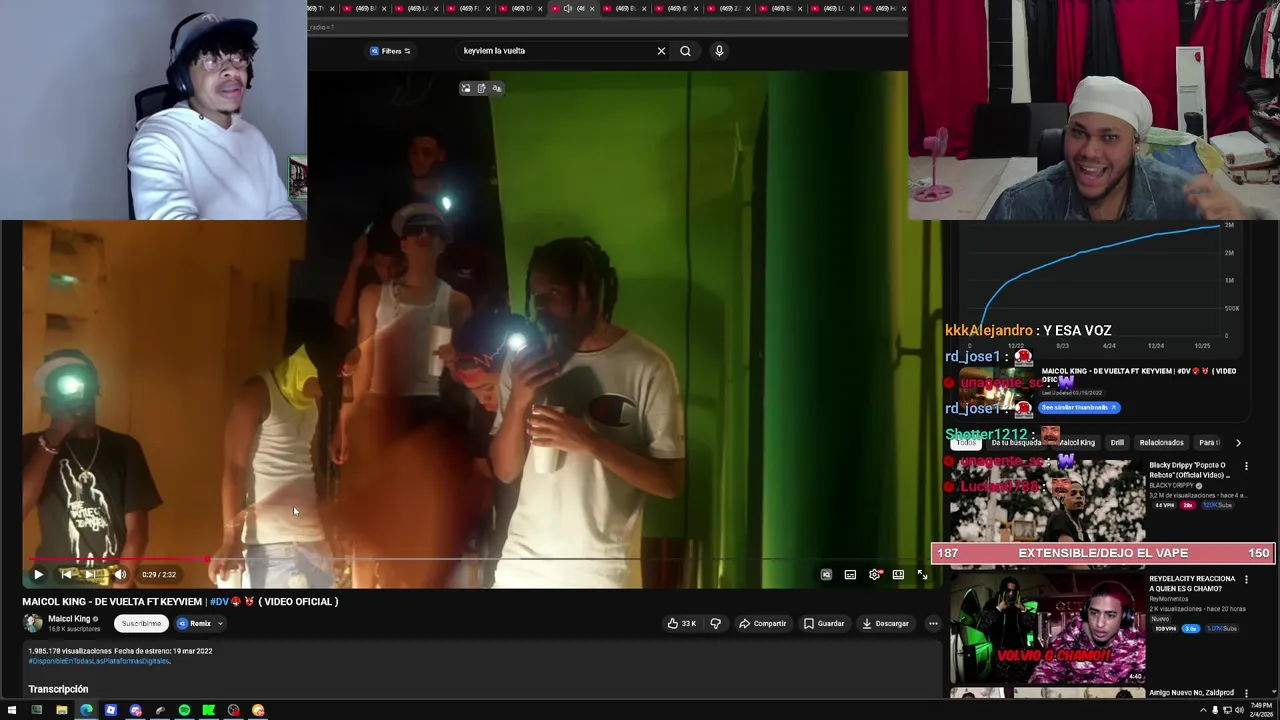Click the search magnifier icon
The image size is (1280, 720).
[x=685, y=51]
